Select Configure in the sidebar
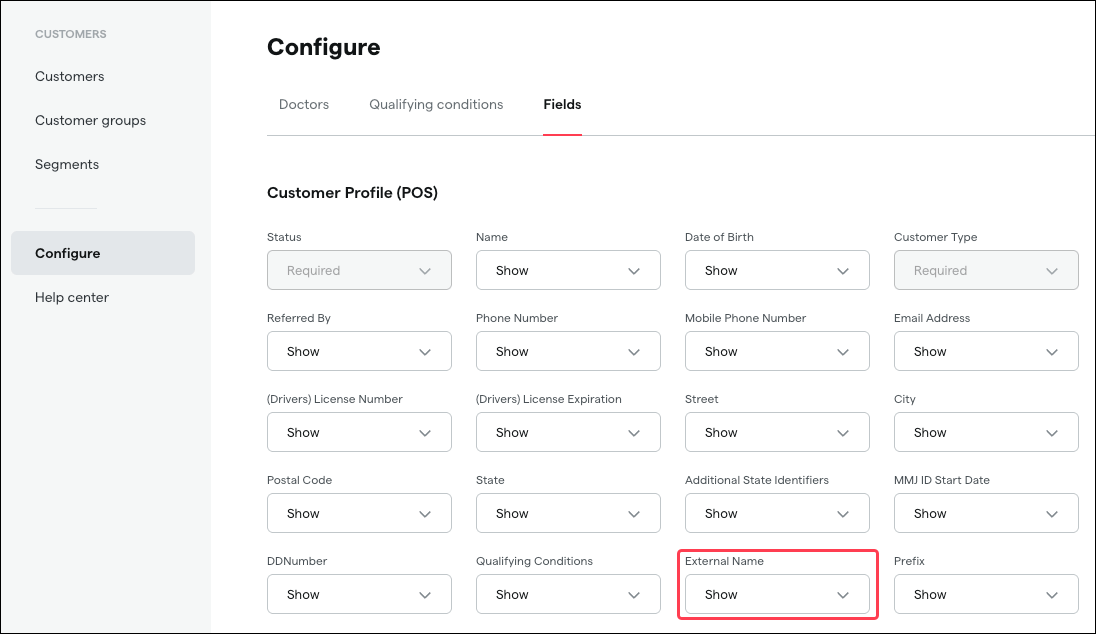Screen dimensions: 1096x634 coord(67,253)
